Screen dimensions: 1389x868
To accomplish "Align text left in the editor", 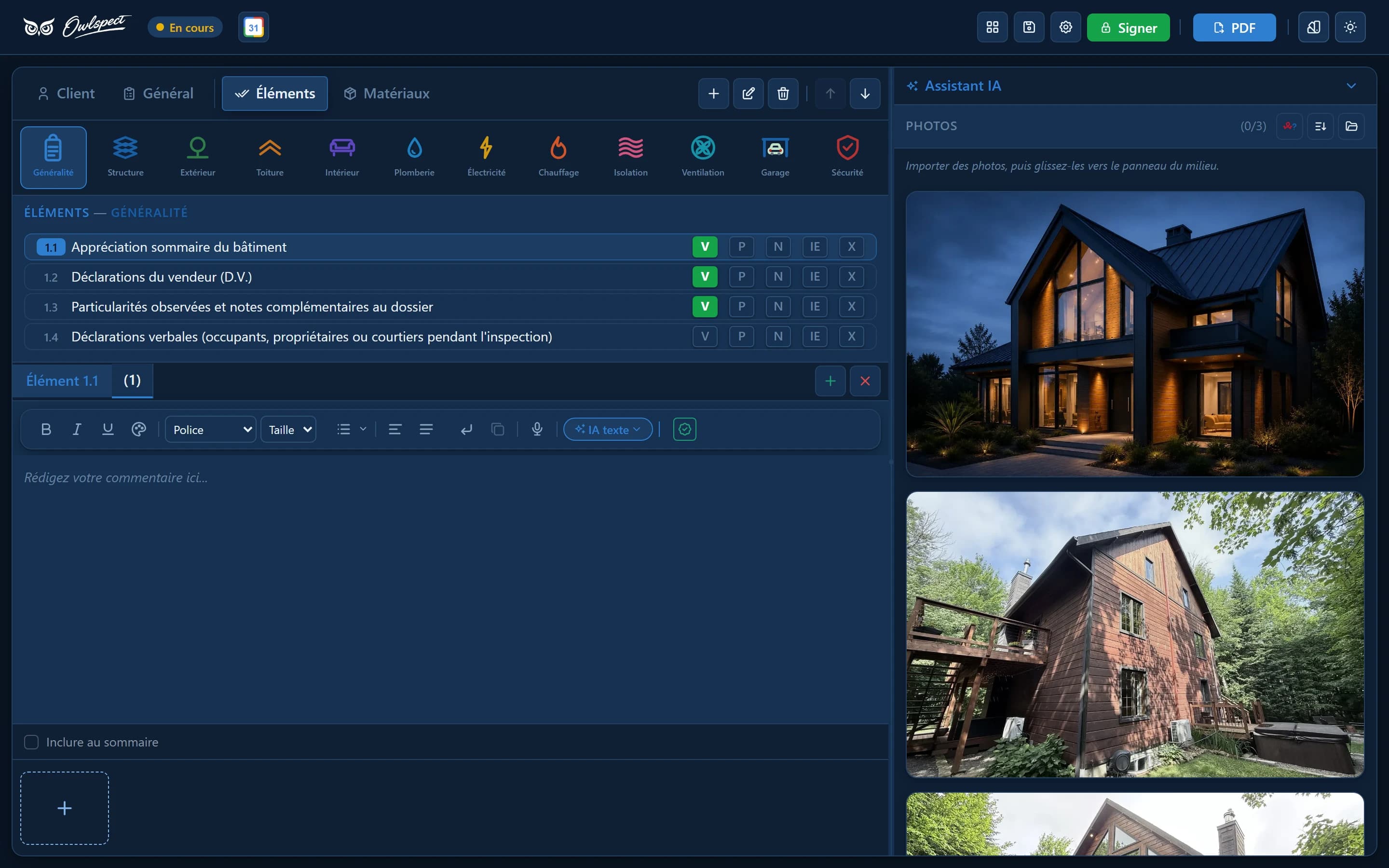I will coord(395,429).
